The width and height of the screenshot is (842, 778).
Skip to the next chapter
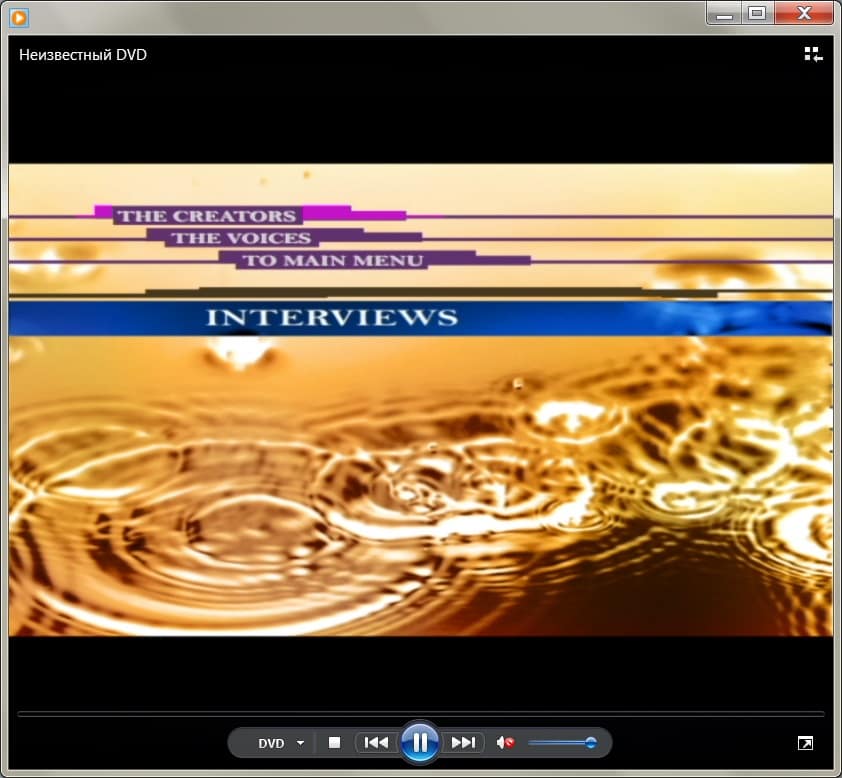[463, 743]
